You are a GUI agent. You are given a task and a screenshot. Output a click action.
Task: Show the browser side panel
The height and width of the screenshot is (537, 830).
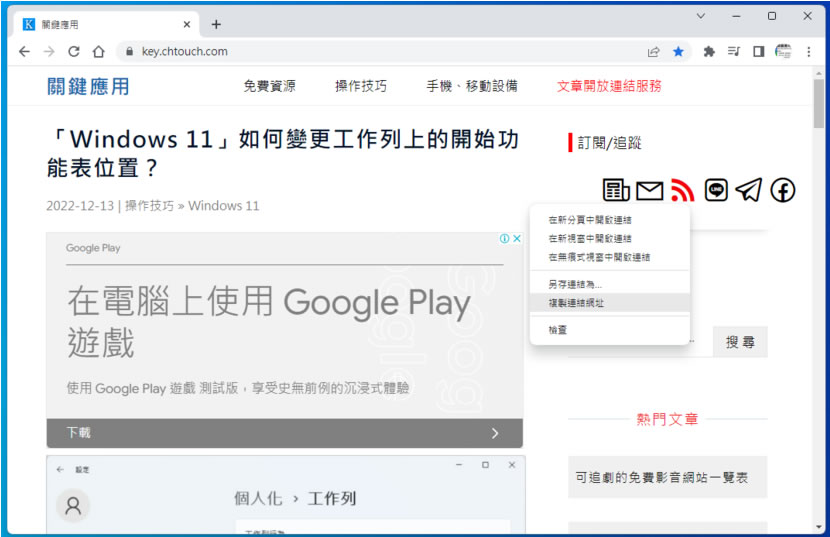[x=759, y=51]
